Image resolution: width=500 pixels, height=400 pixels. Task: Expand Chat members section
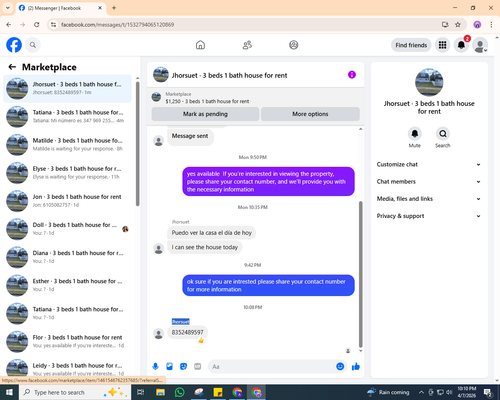coord(429,182)
